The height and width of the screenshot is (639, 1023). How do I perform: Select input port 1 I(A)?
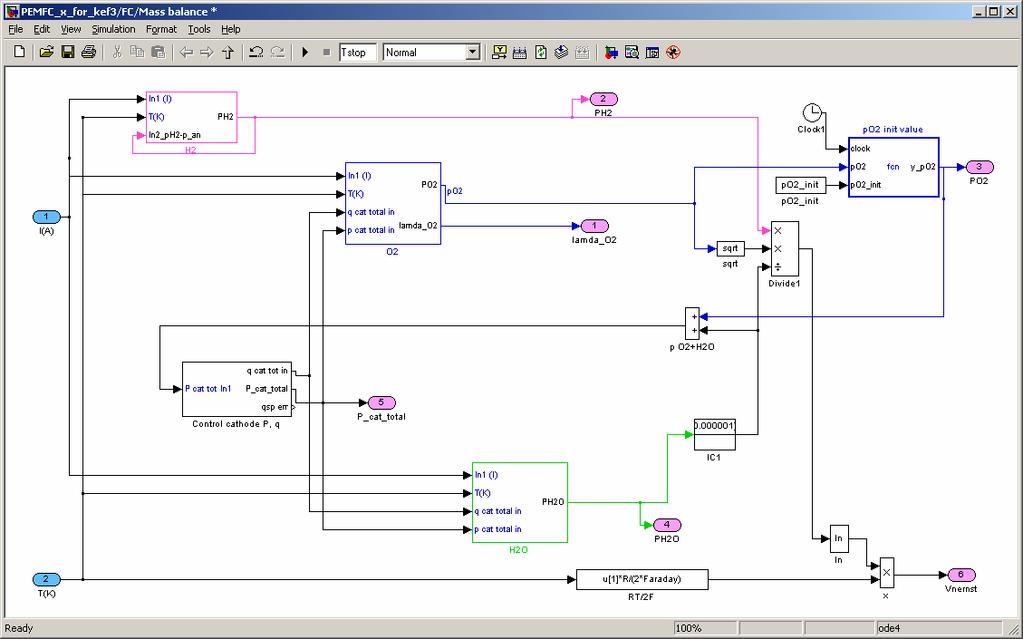tap(46, 217)
